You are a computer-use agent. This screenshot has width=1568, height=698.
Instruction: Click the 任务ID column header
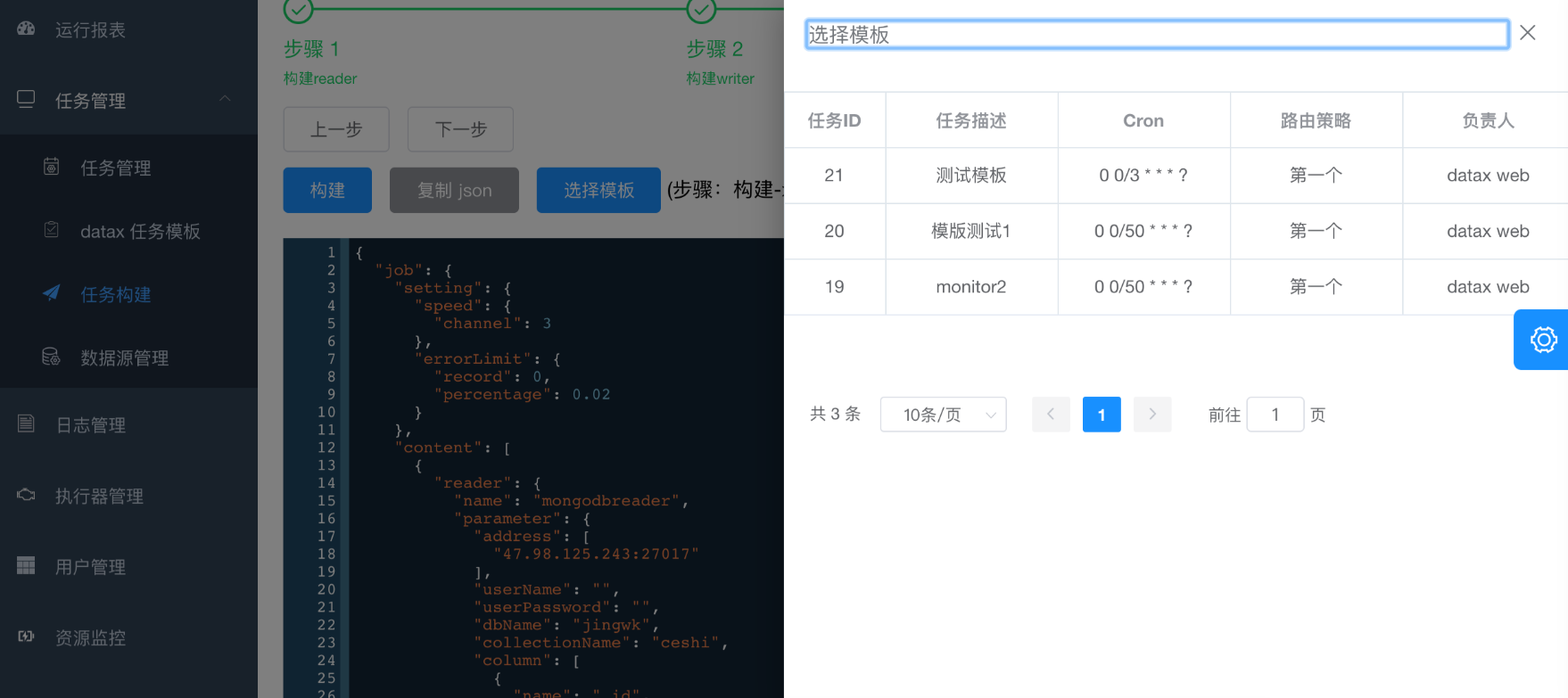tap(834, 120)
